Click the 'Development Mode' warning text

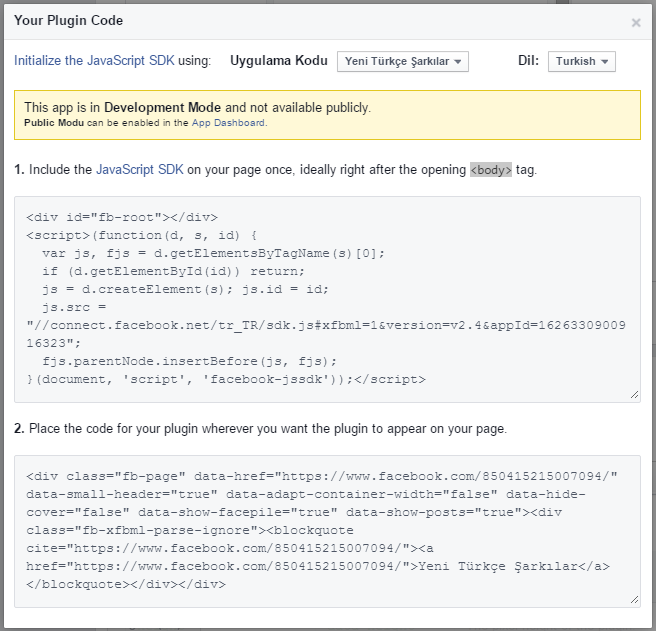pos(162,108)
